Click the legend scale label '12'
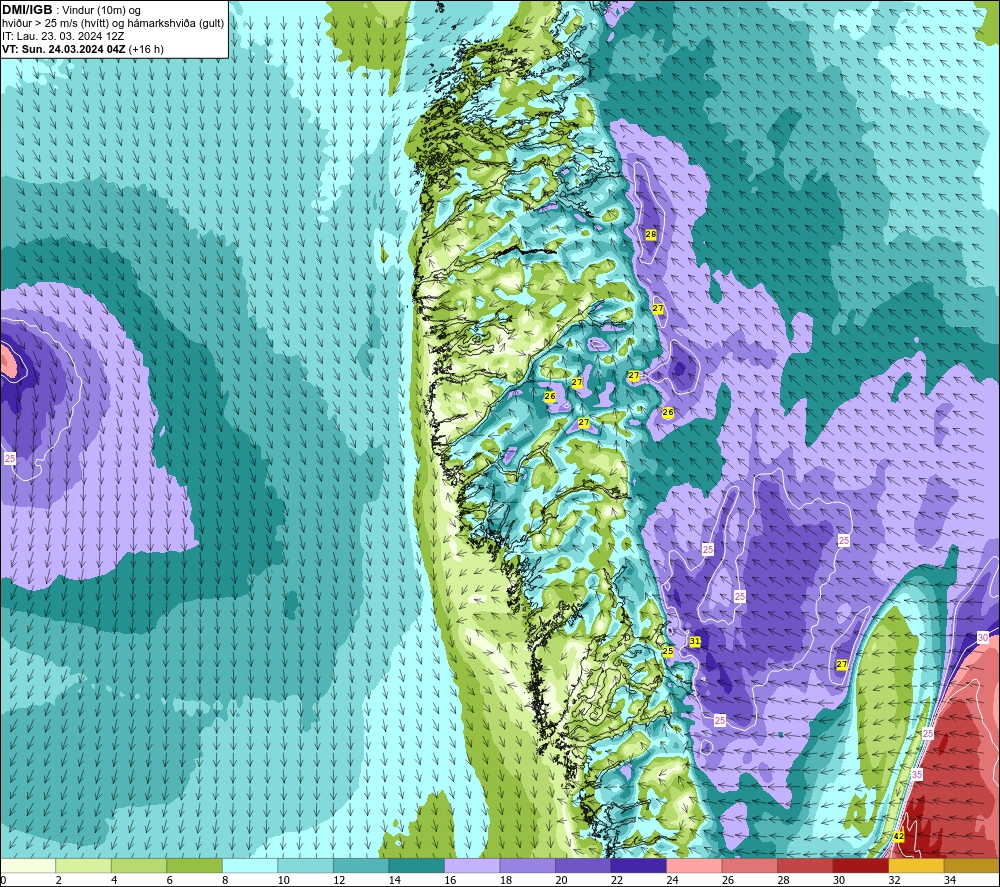The height and width of the screenshot is (887, 1000). pyautogui.click(x=339, y=881)
